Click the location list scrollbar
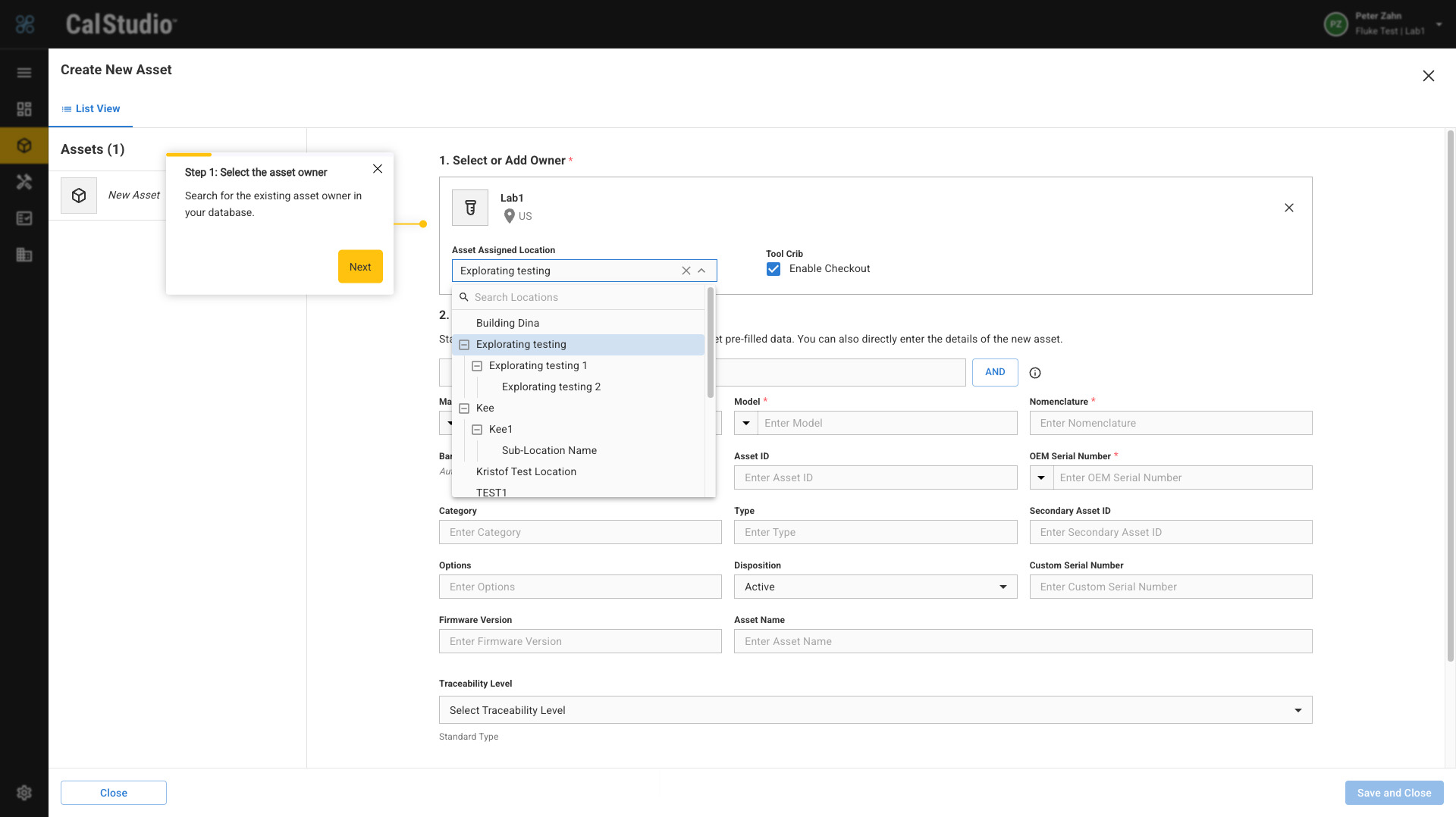1456x817 pixels. tap(711, 343)
